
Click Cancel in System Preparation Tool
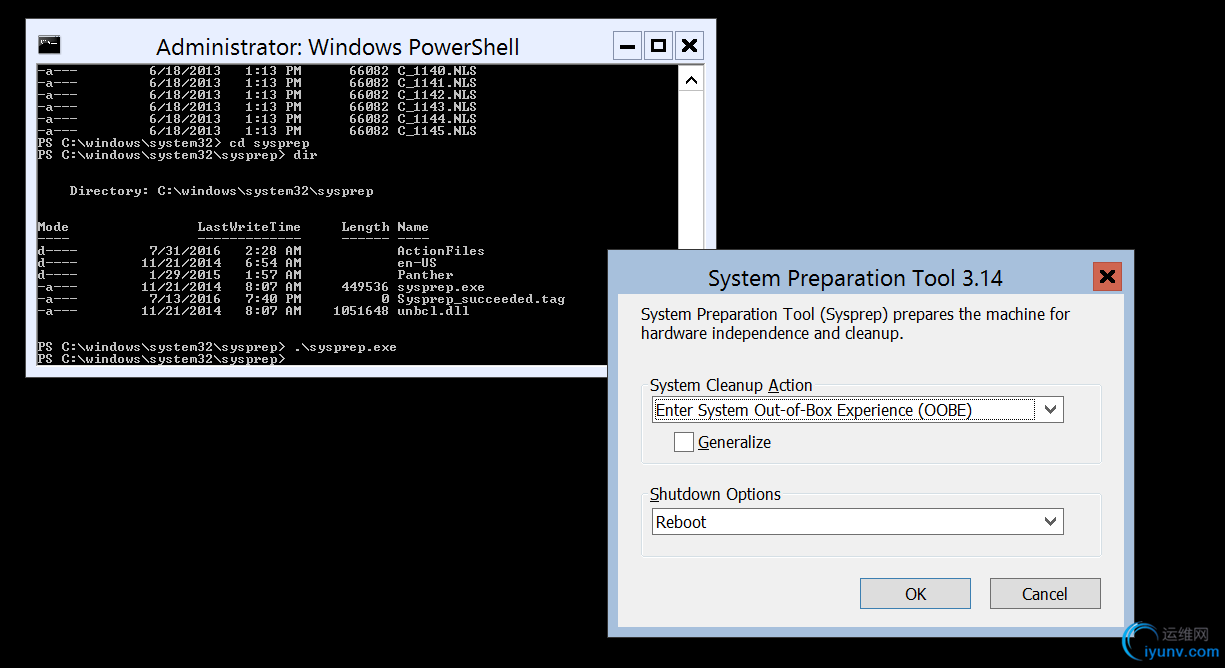pyautogui.click(x=1045, y=593)
